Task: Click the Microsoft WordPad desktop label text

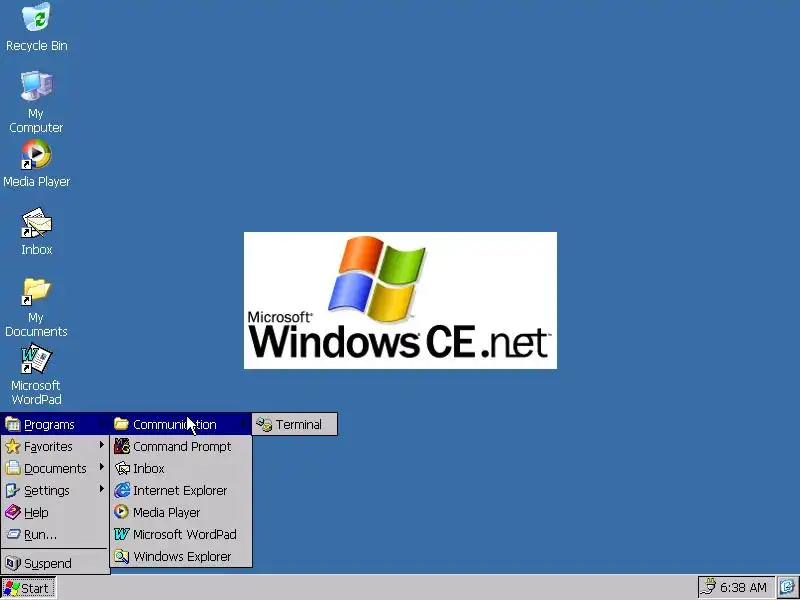Action: point(36,392)
